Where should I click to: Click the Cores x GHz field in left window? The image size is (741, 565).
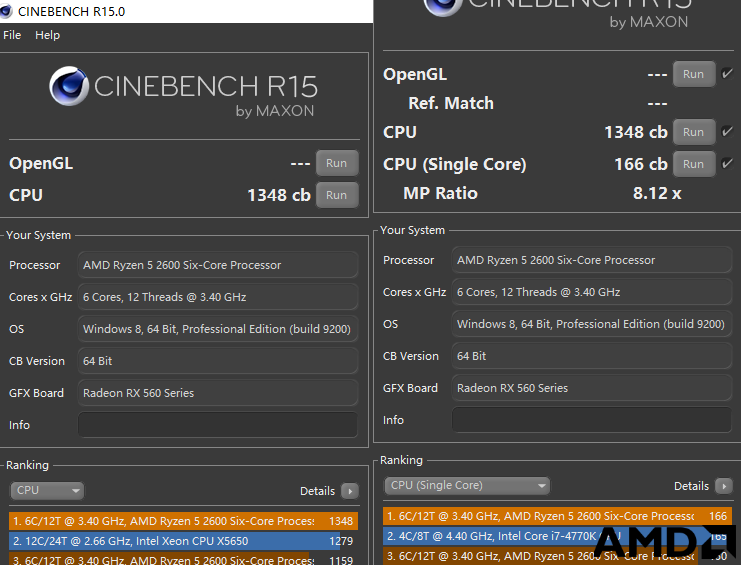tap(218, 297)
